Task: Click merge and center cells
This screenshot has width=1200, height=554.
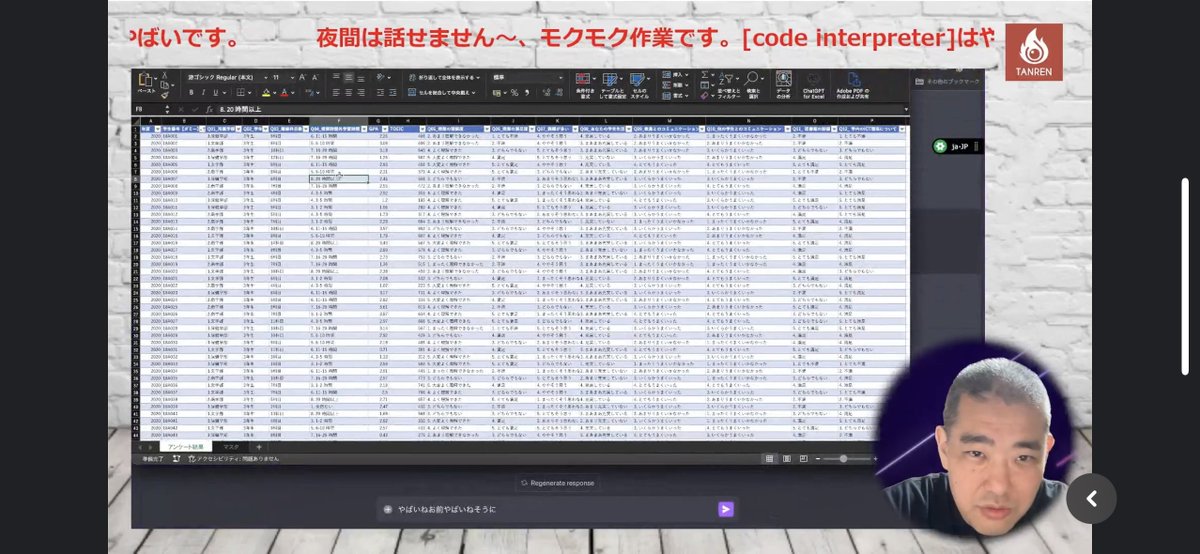Action: pyautogui.click(x=439, y=92)
